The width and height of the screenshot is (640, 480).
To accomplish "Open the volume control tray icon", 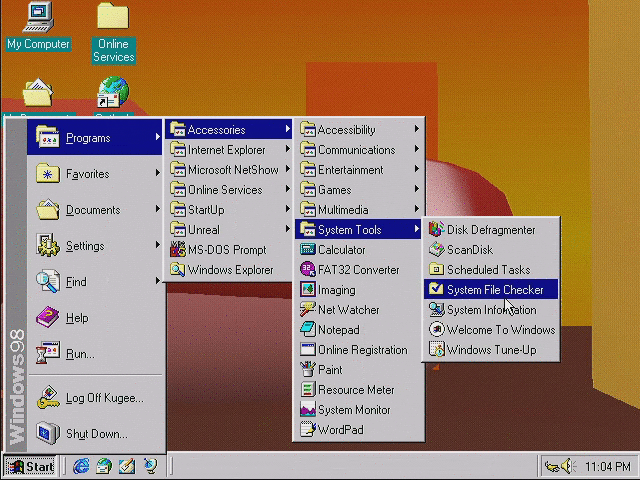I will pyautogui.click(x=568, y=466).
